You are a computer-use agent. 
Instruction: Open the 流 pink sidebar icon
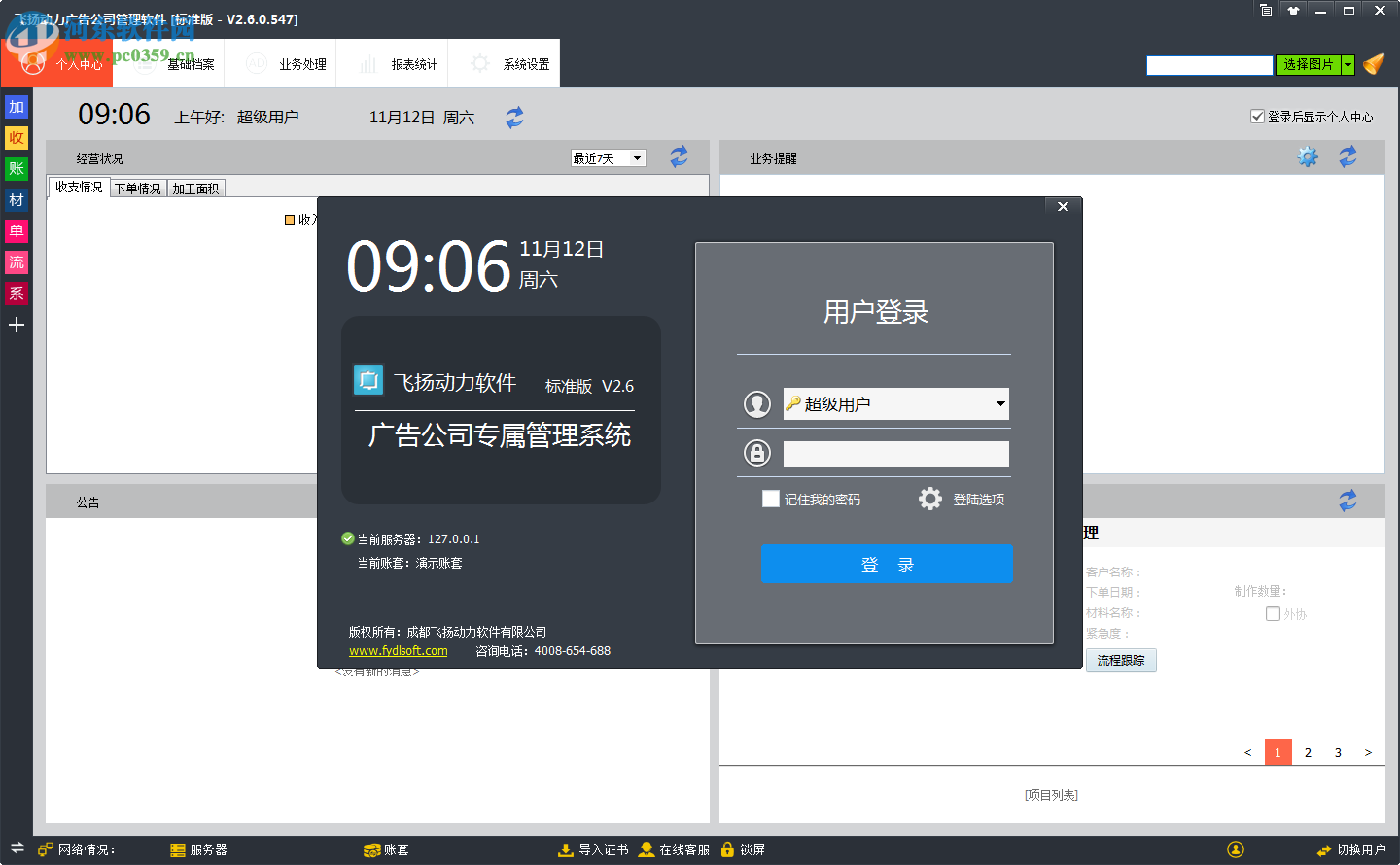click(16, 261)
